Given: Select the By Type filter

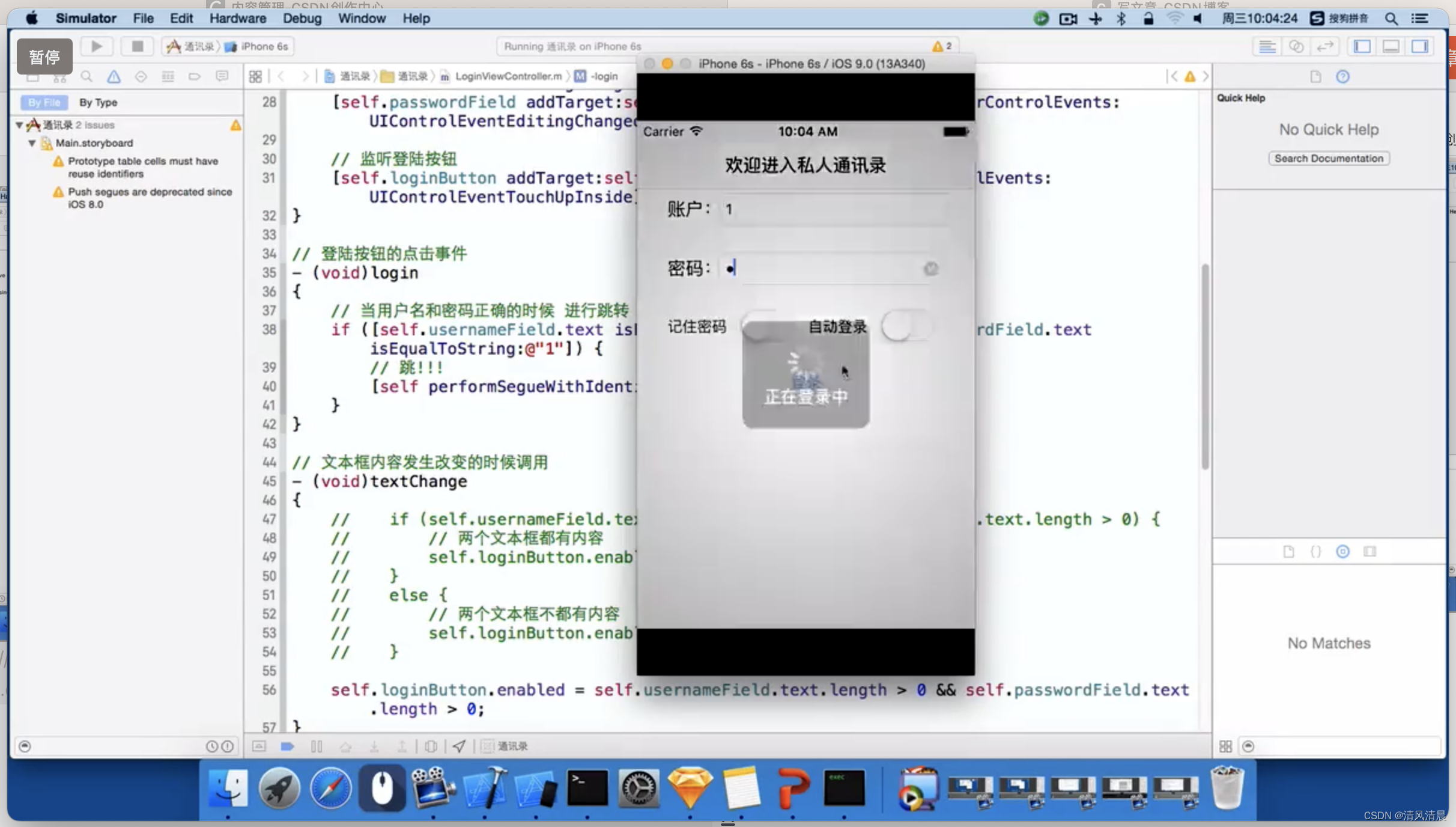Looking at the screenshot, I should coord(98,102).
